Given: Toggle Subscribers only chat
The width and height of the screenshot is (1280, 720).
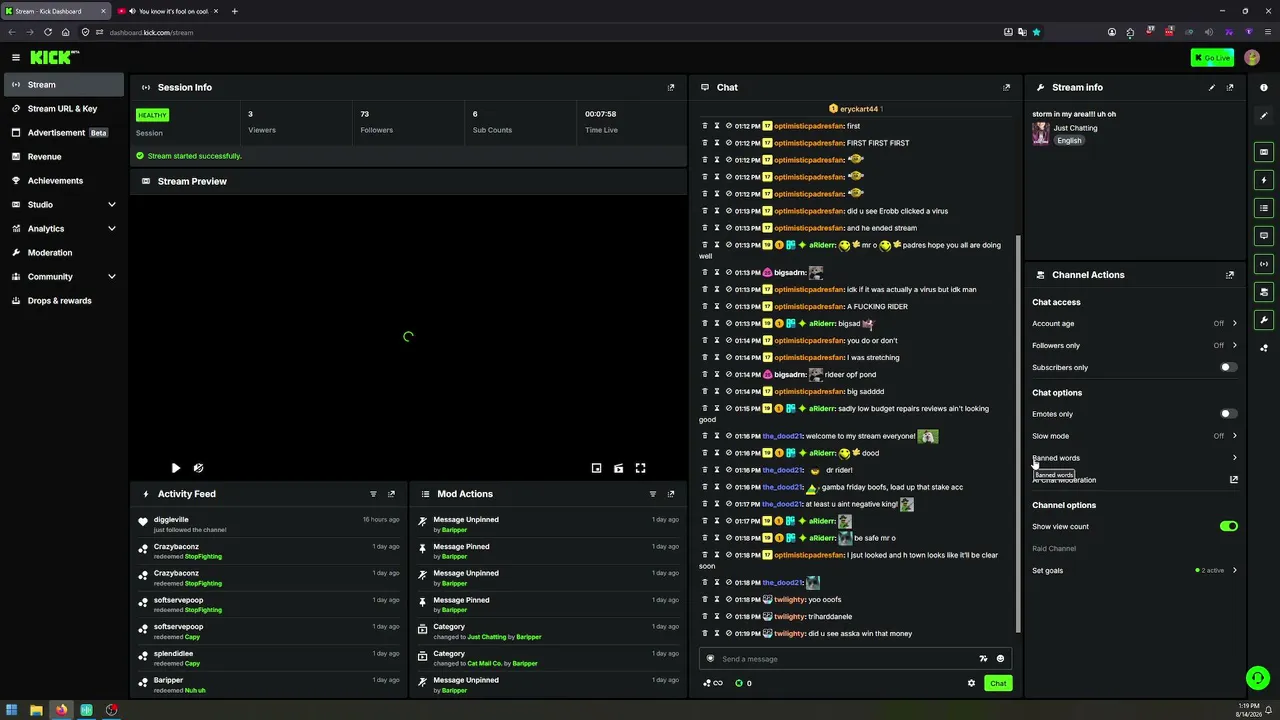Looking at the screenshot, I should 1229,367.
